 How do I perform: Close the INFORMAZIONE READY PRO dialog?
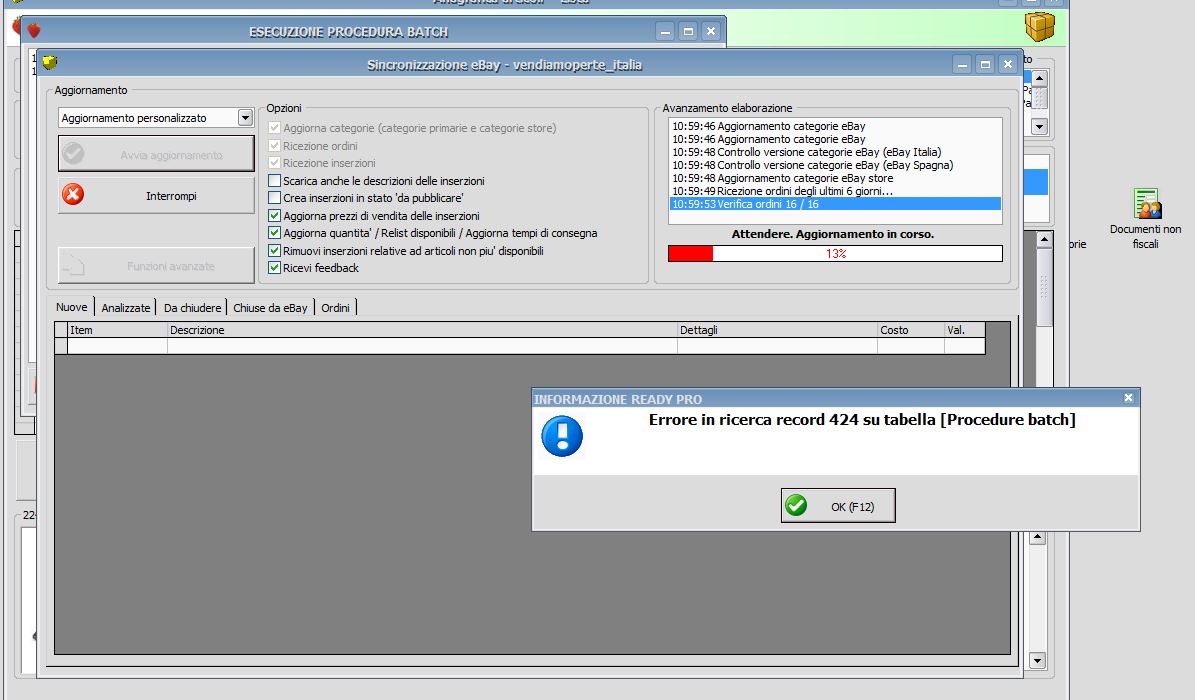coord(1128,398)
